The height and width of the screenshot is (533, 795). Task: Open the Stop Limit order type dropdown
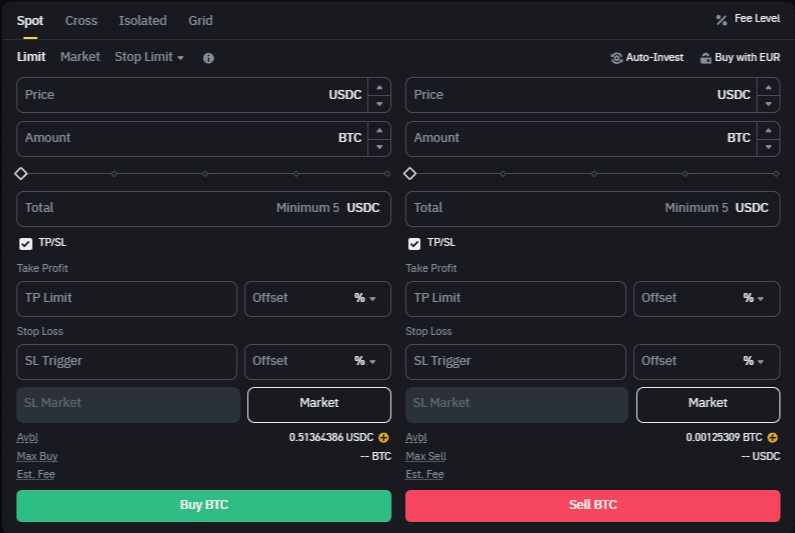[149, 57]
